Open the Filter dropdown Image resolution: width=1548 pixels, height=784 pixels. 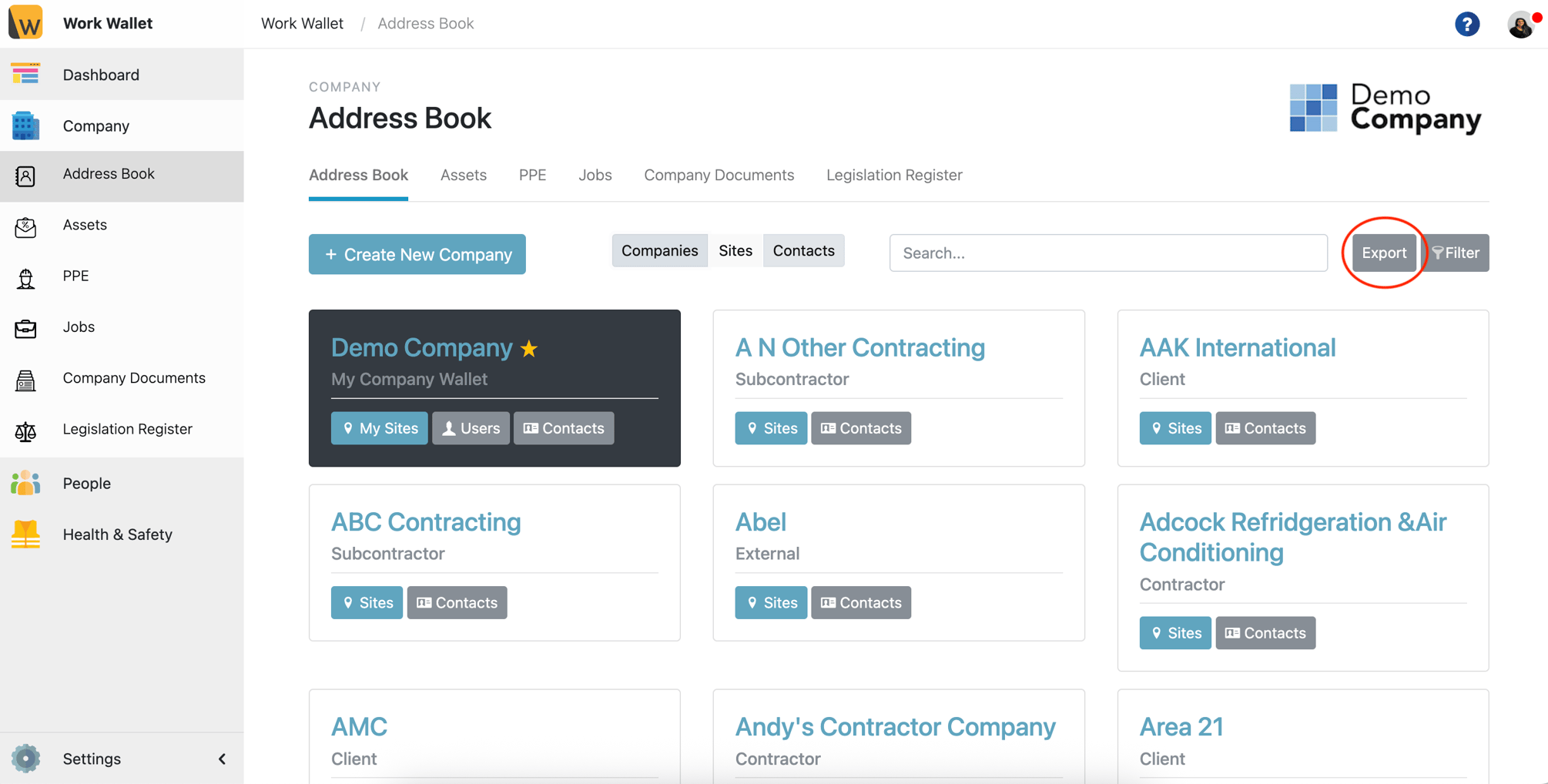pos(1456,253)
